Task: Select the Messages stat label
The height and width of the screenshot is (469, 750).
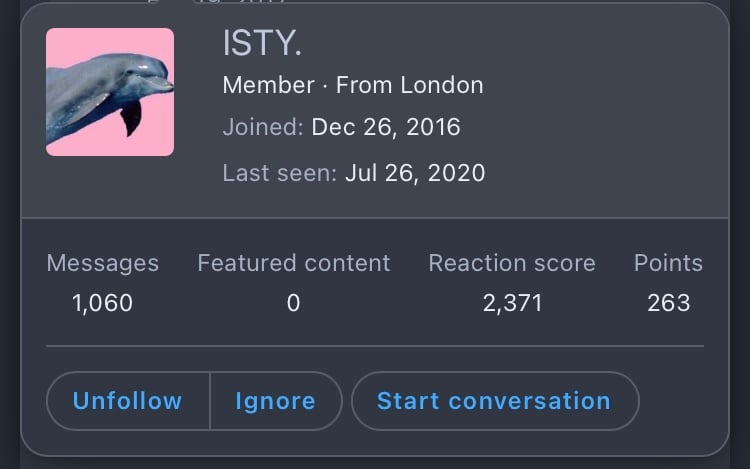Action: tap(103, 263)
